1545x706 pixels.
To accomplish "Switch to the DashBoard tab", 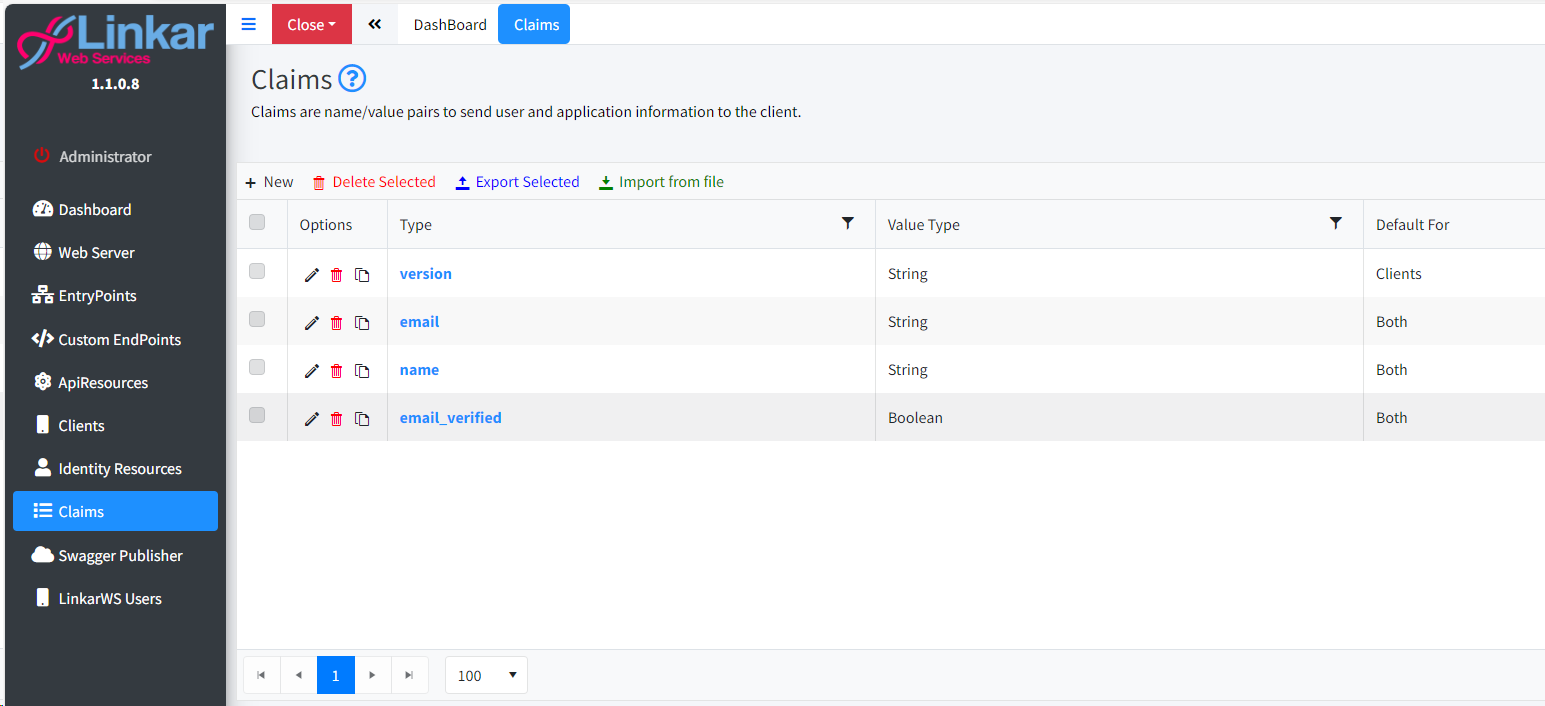I will [x=450, y=24].
